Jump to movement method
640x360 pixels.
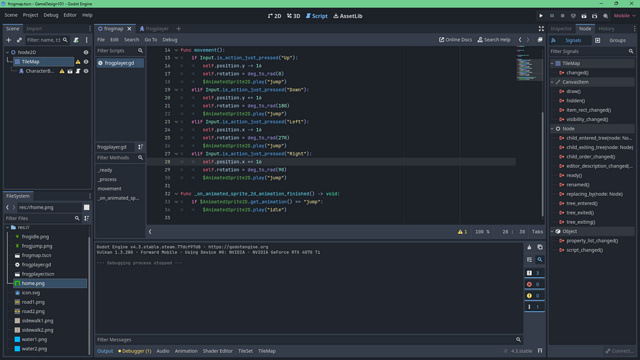tap(109, 189)
